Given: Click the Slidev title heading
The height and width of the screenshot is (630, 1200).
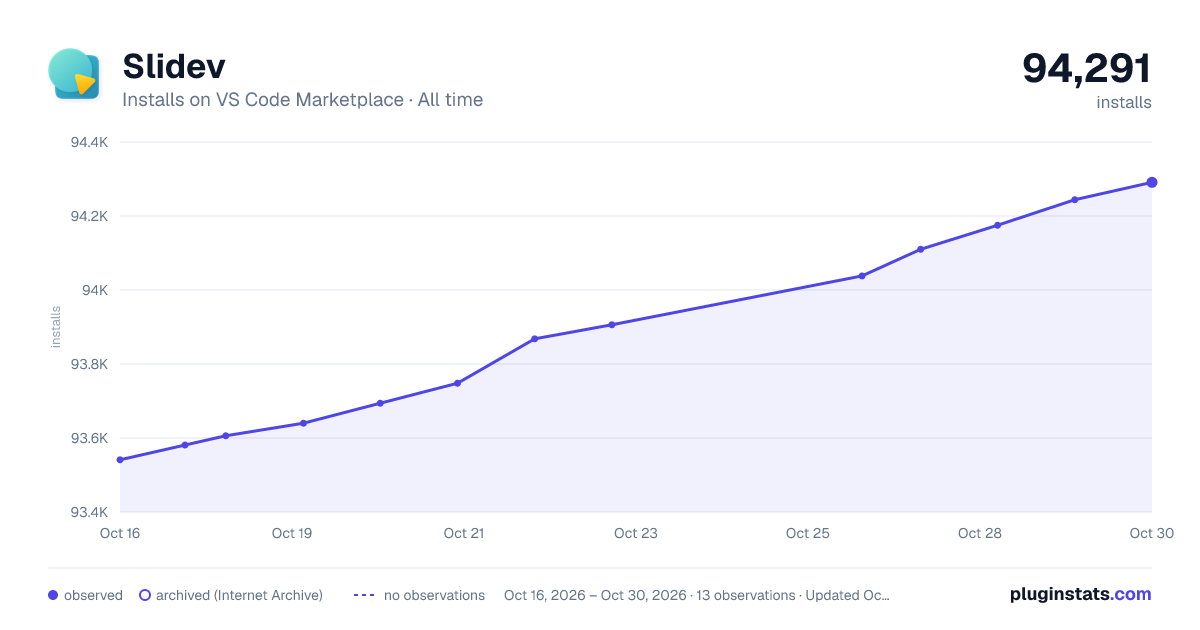Looking at the screenshot, I should pyautogui.click(x=174, y=66).
